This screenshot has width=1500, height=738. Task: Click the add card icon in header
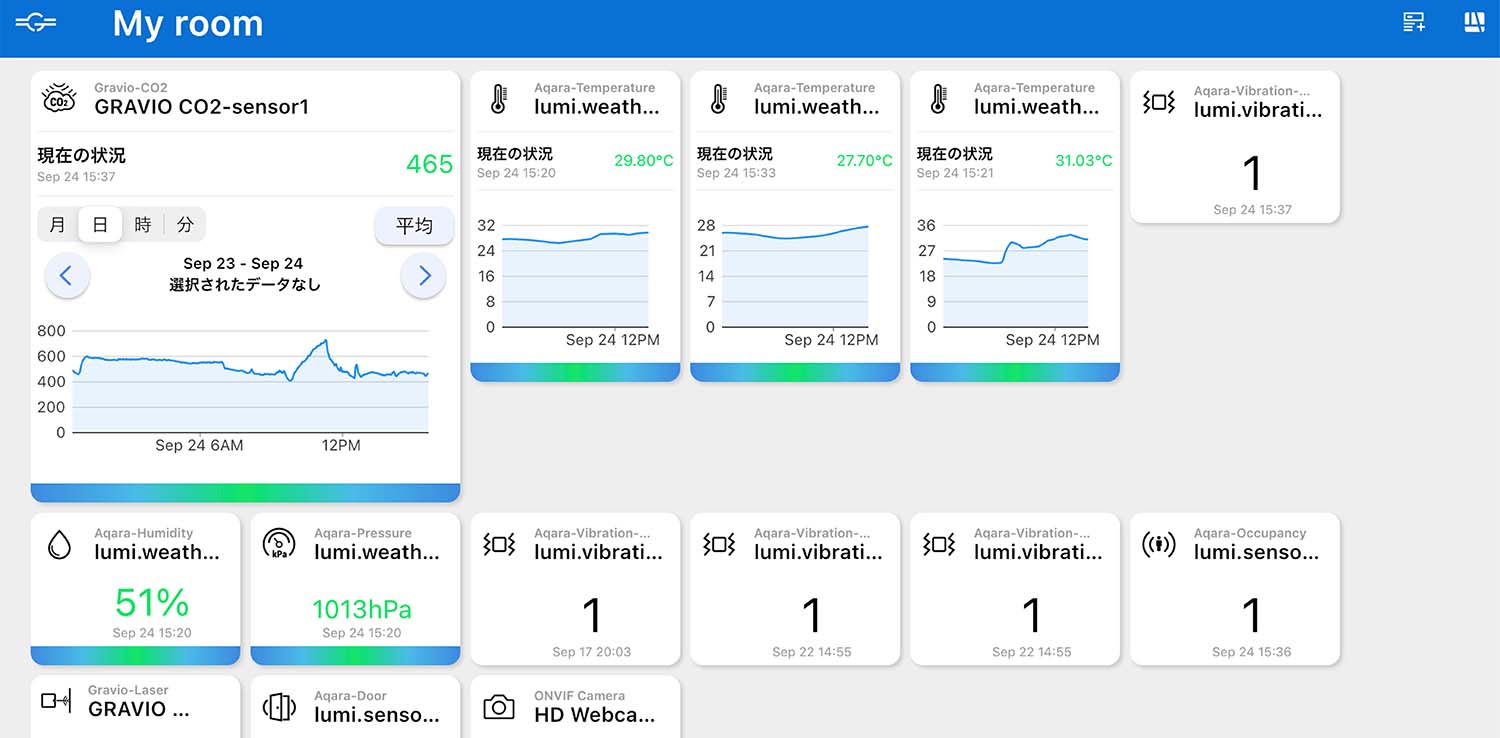1414,22
